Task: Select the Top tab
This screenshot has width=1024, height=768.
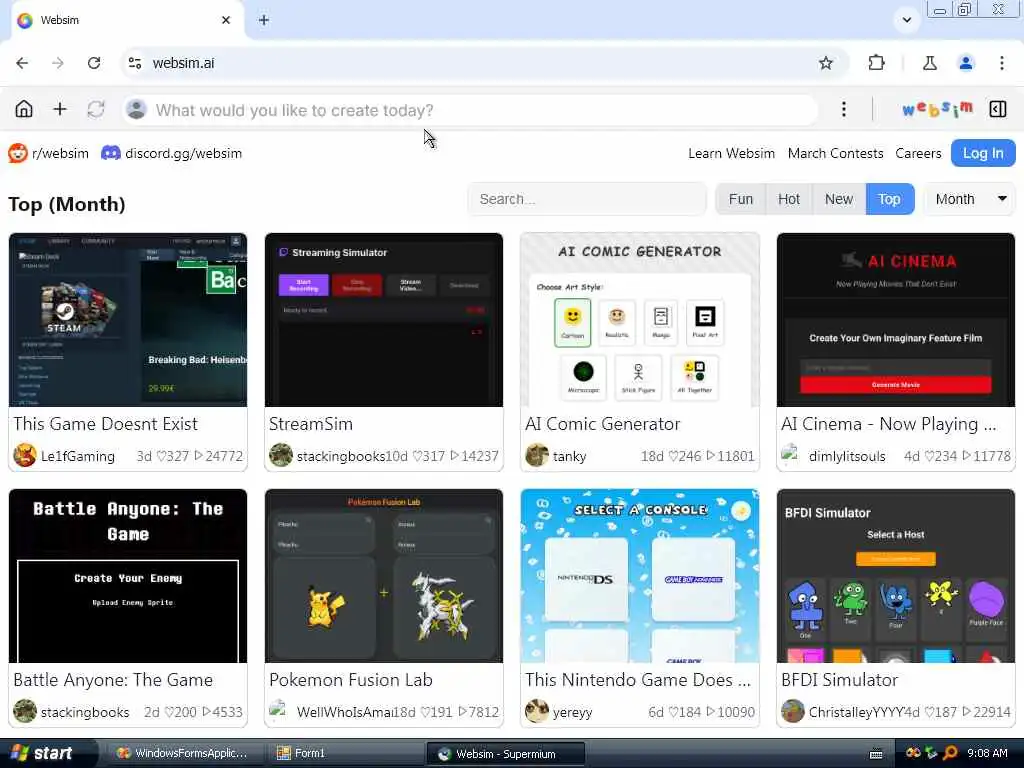Action: tap(889, 199)
